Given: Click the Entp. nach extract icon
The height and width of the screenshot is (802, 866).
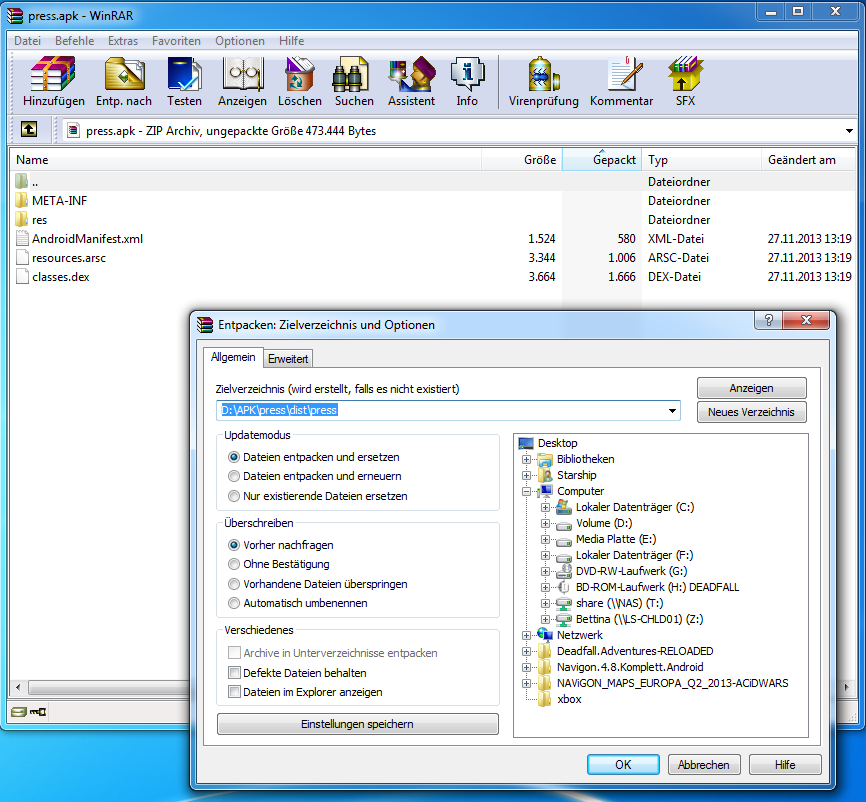Looking at the screenshot, I should (x=124, y=76).
